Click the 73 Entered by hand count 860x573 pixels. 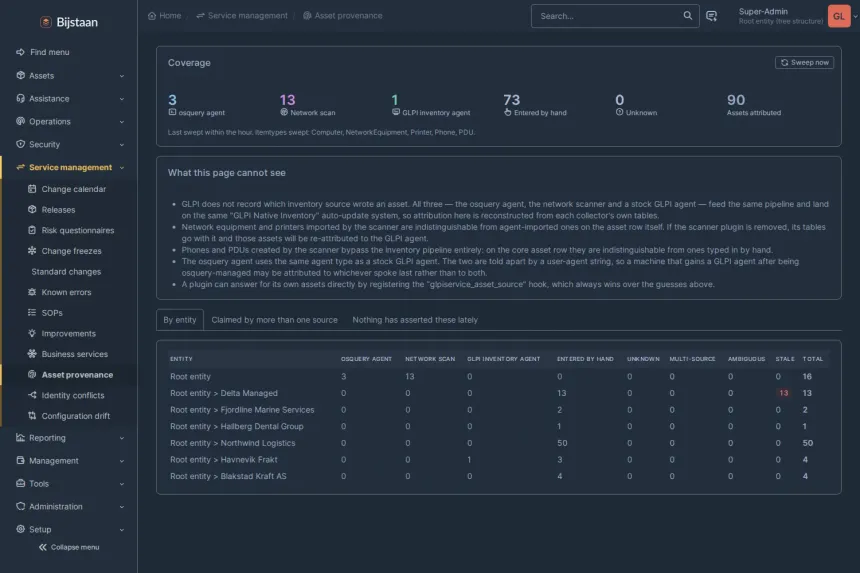pos(511,100)
